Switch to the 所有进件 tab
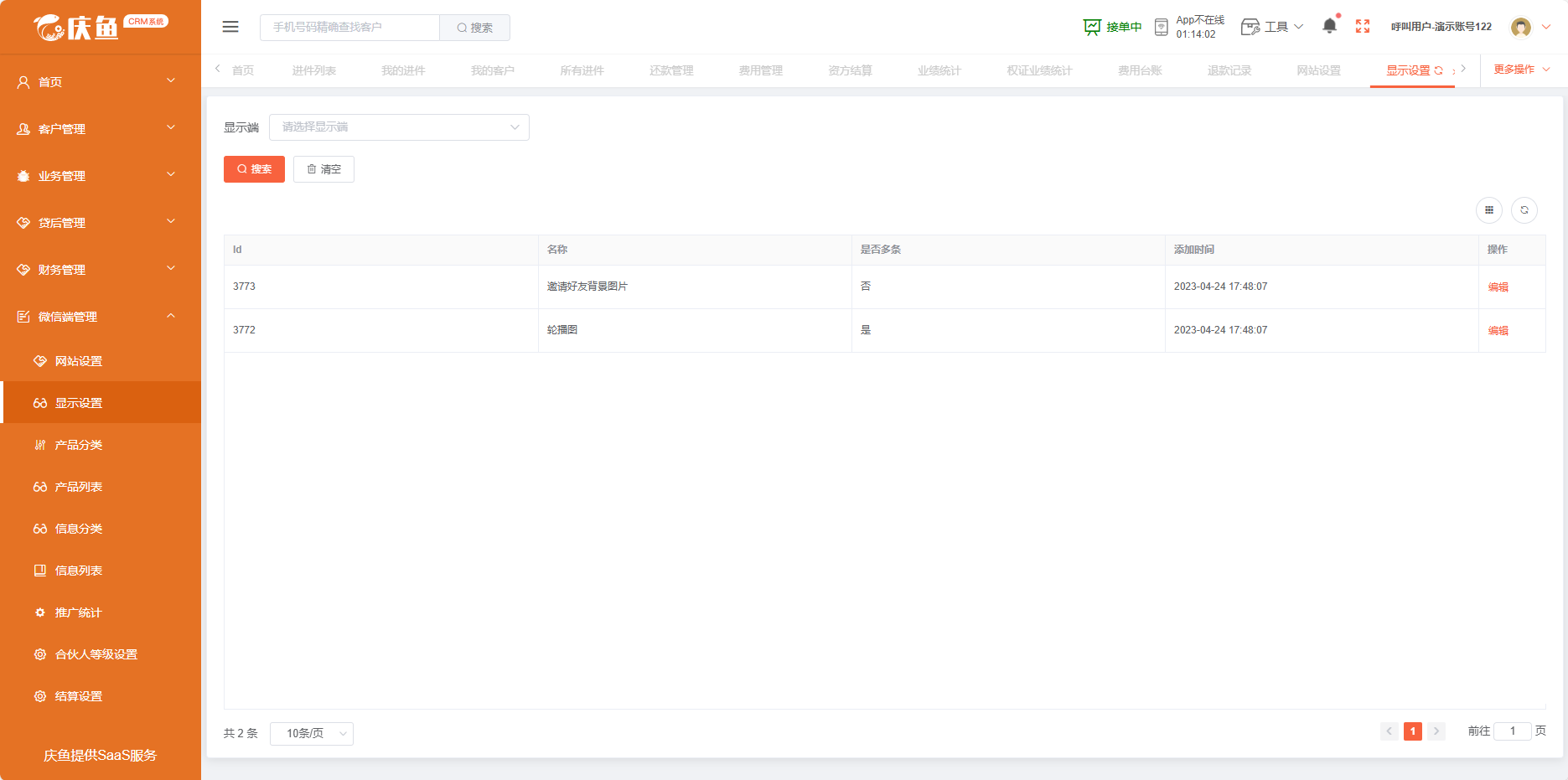Viewport: 1568px width, 780px height. click(582, 70)
